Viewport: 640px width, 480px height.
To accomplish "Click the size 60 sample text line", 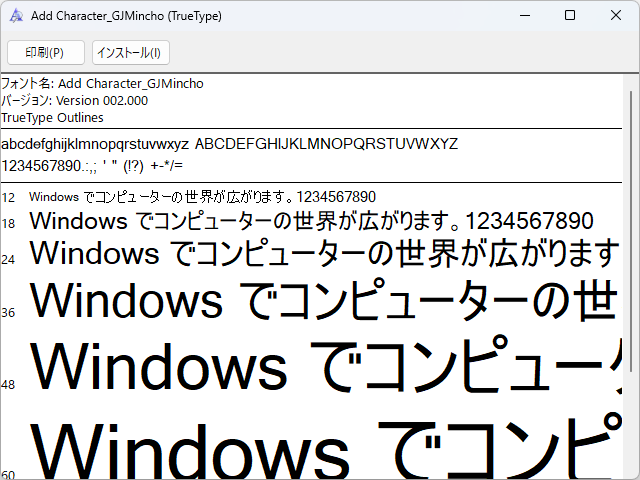I will pyautogui.click(x=325, y=447).
